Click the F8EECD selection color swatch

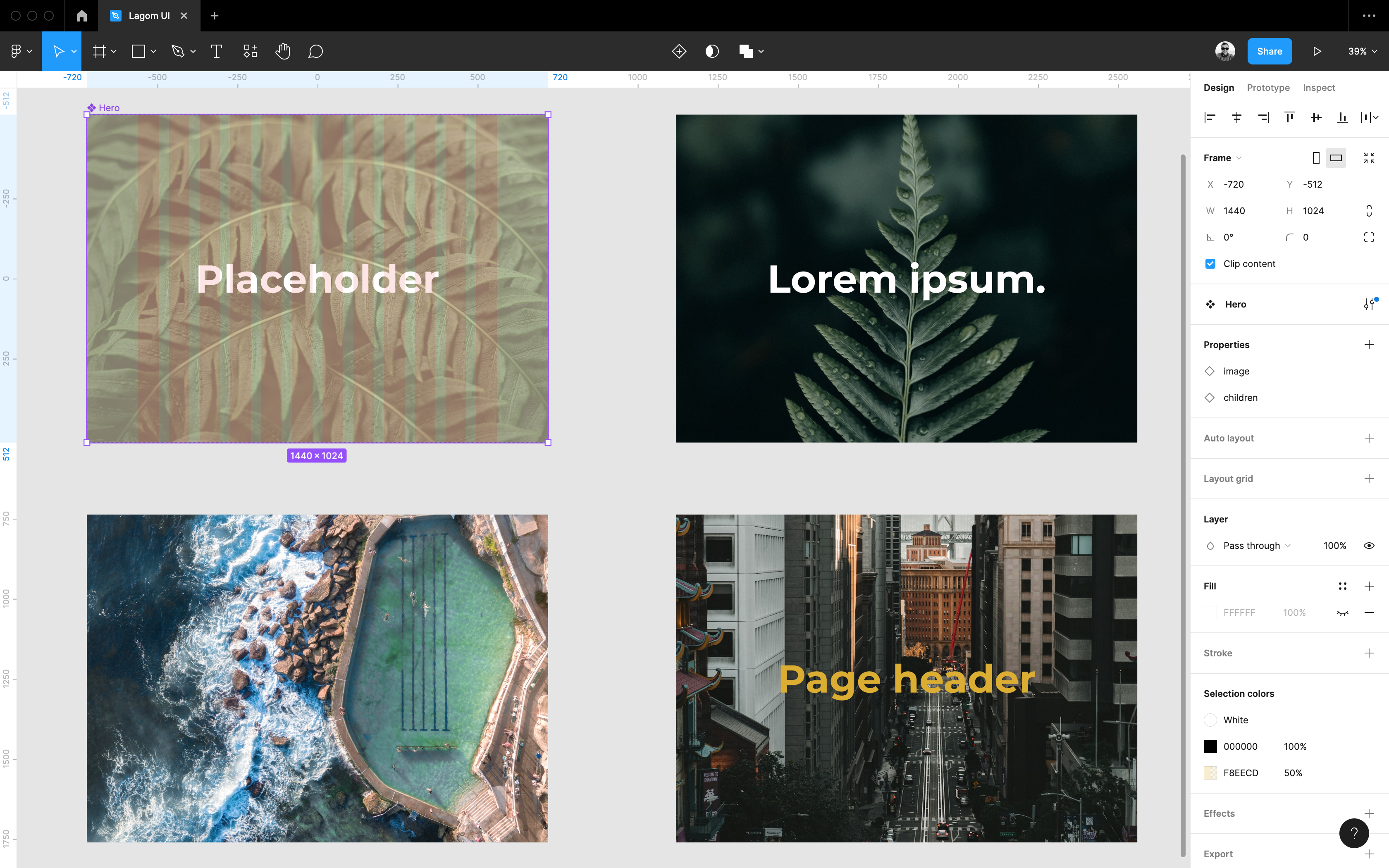pos(1210,773)
